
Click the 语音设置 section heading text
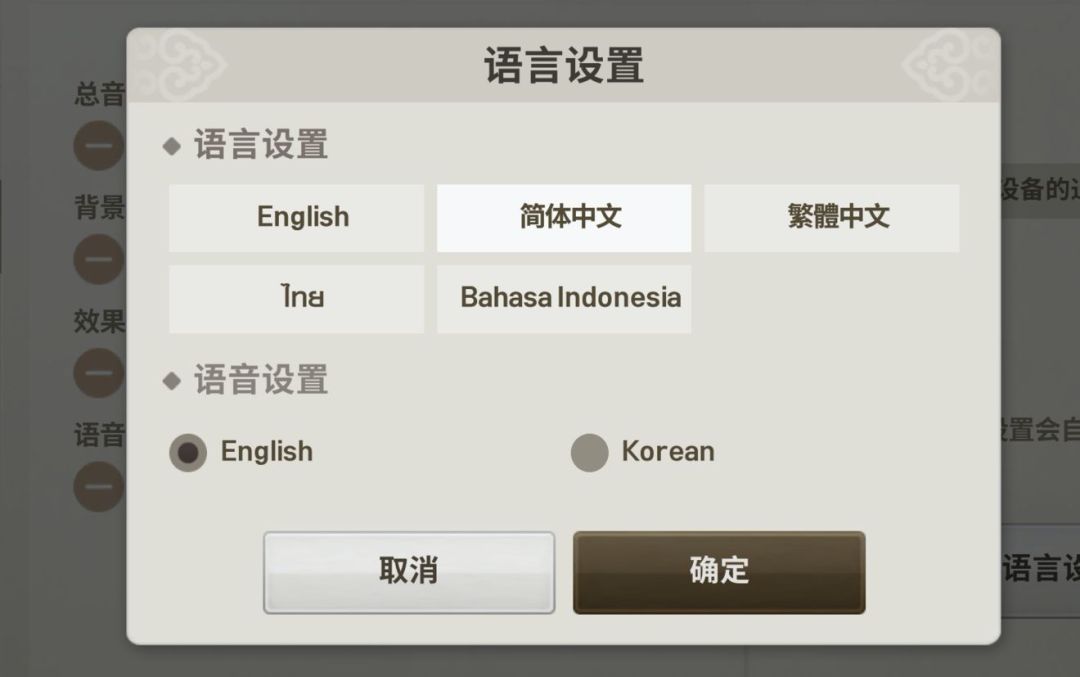tap(260, 381)
